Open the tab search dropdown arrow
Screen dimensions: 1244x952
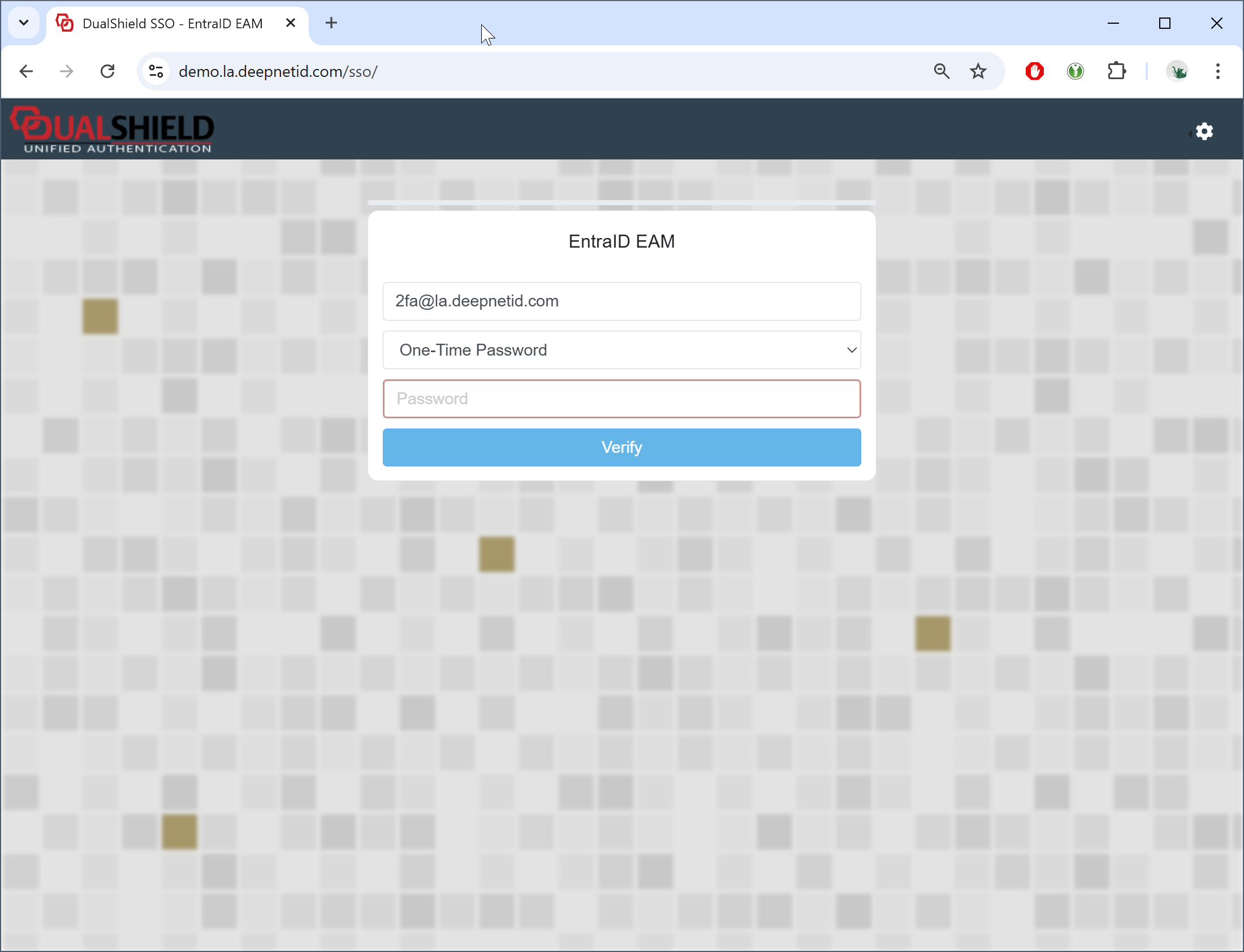[24, 23]
